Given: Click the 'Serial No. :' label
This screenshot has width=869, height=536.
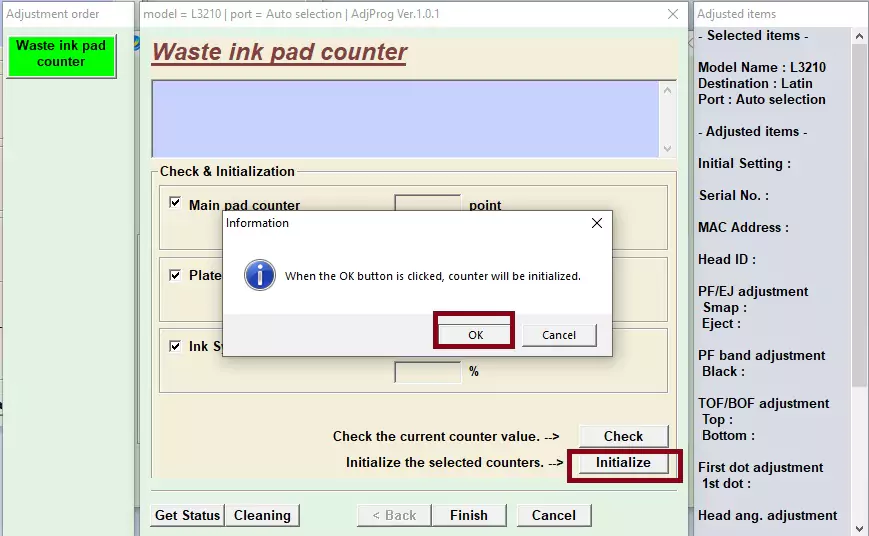Looking at the screenshot, I should pyautogui.click(x=733, y=195).
